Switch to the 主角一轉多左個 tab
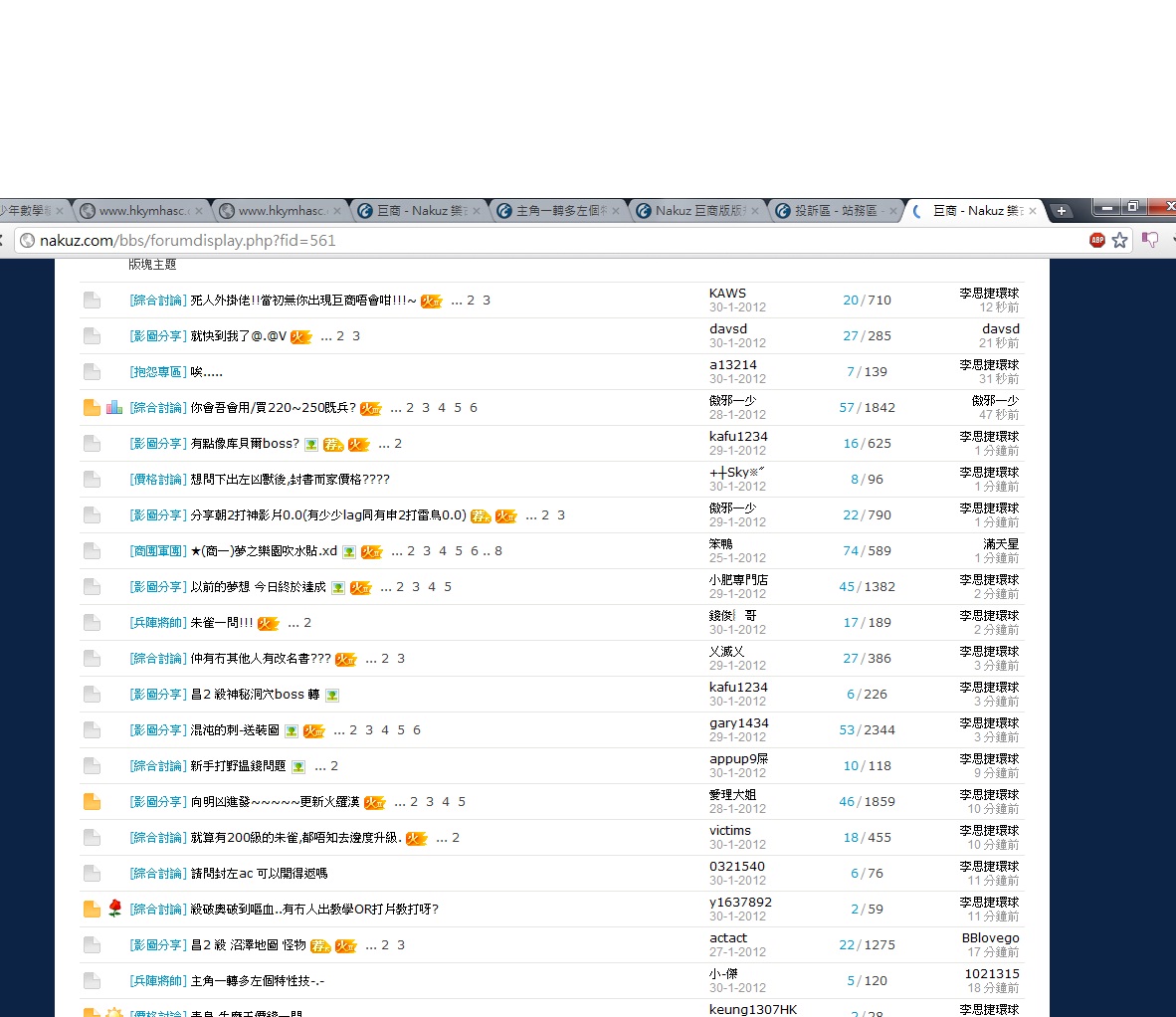This screenshot has width=1176, height=1017. pyautogui.click(x=558, y=211)
